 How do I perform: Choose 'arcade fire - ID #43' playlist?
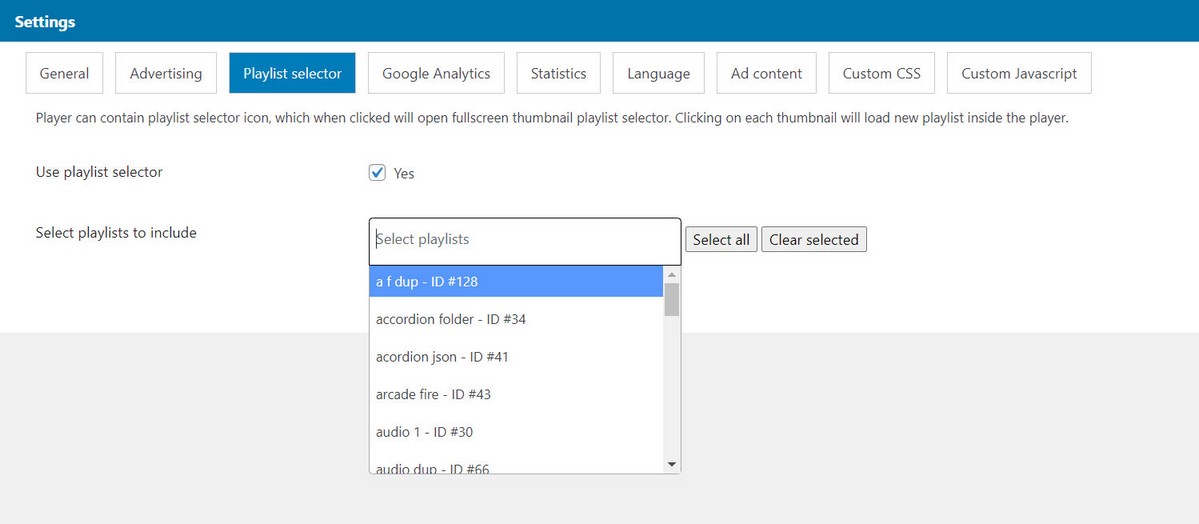516,395
